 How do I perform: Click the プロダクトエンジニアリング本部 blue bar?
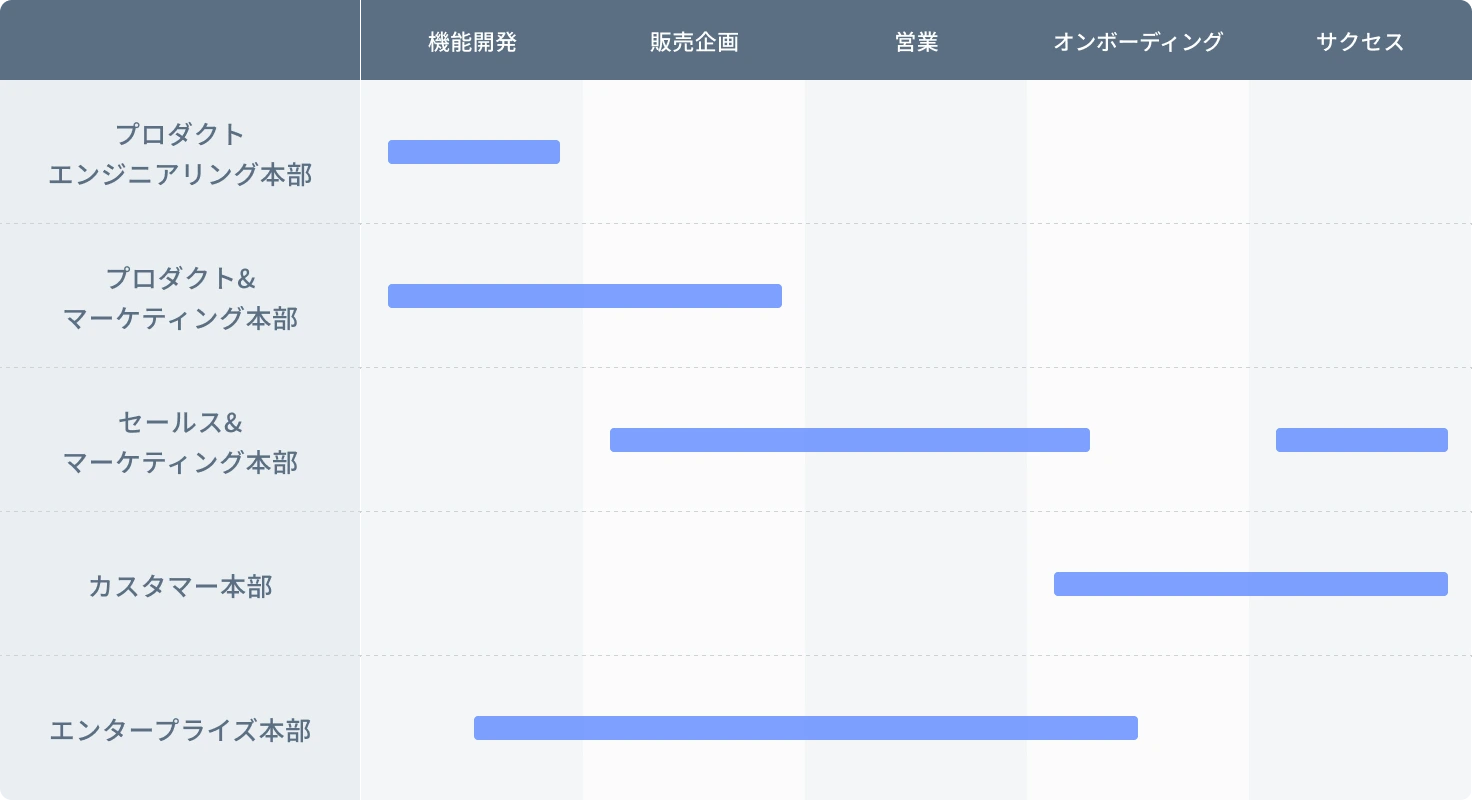tap(474, 152)
